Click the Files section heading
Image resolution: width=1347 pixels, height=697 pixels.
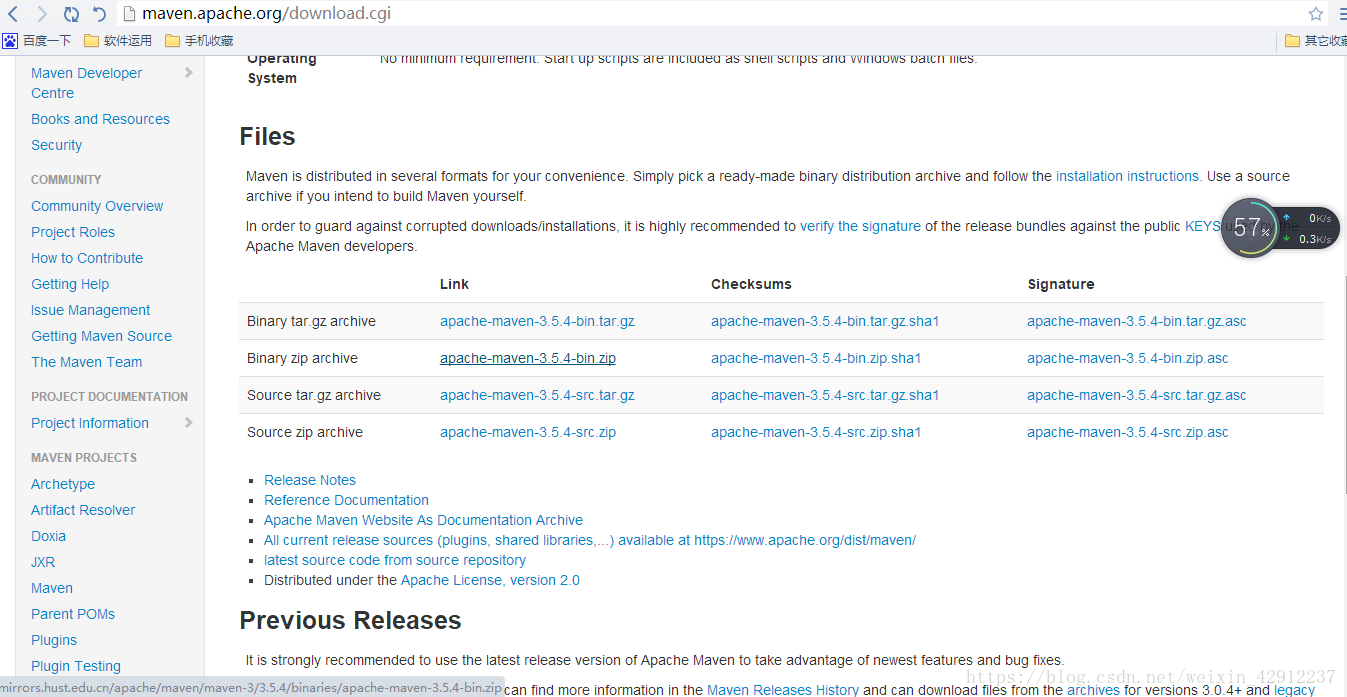point(268,136)
